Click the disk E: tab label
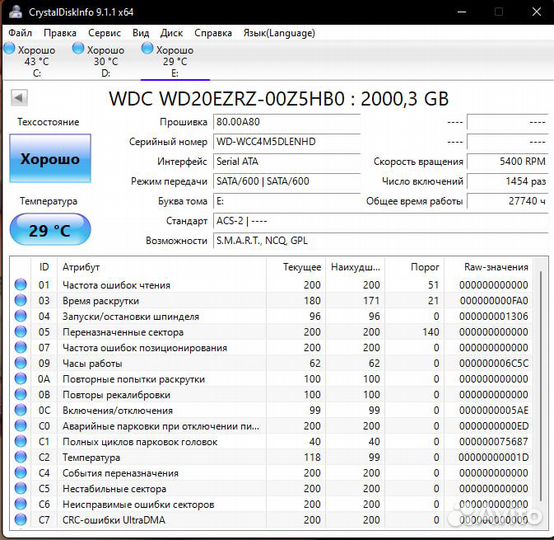 175,73
